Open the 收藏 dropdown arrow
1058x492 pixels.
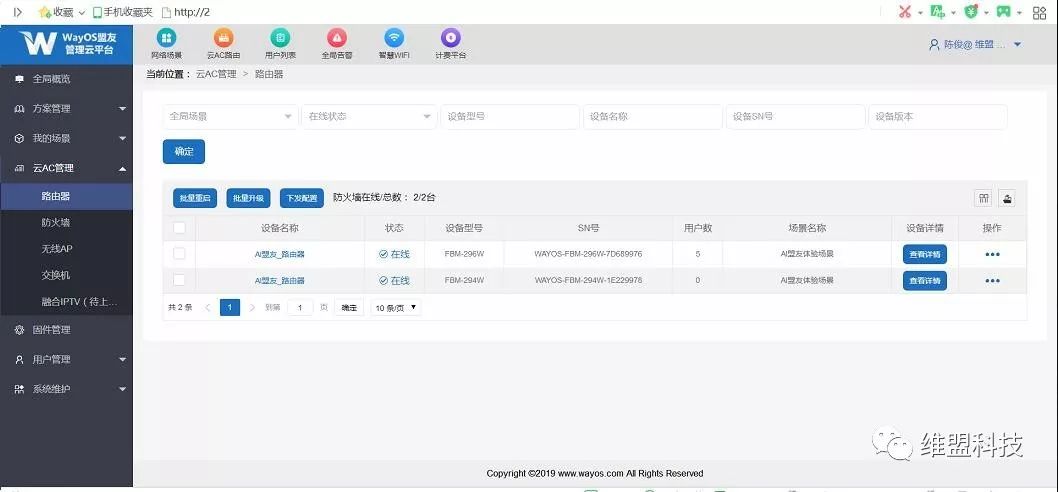coord(82,13)
